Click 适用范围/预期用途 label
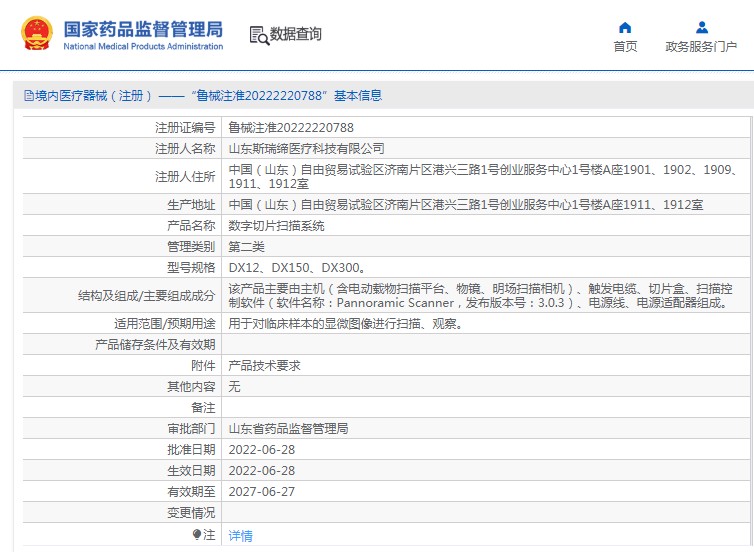Viewport: 754px width, 552px height. point(164,324)
